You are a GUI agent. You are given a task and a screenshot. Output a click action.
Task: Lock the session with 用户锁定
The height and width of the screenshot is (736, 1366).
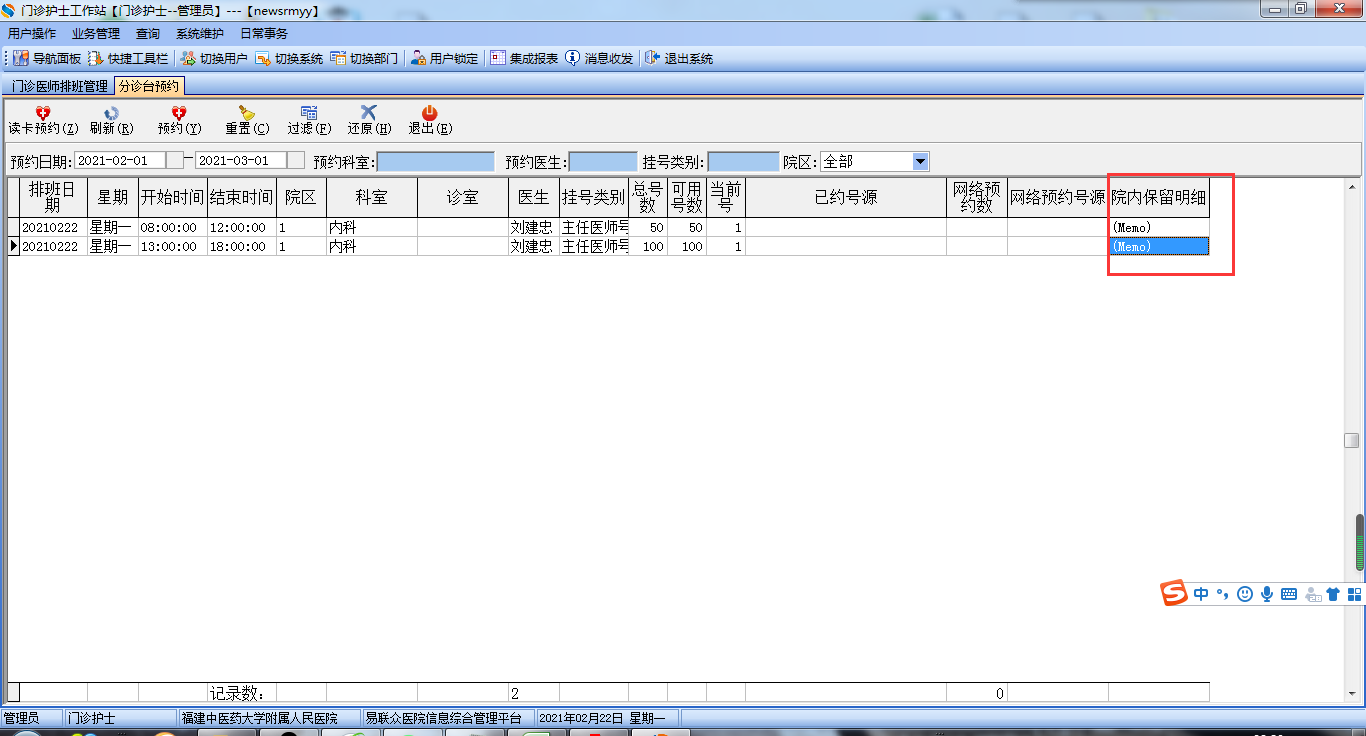click(444, 59)
